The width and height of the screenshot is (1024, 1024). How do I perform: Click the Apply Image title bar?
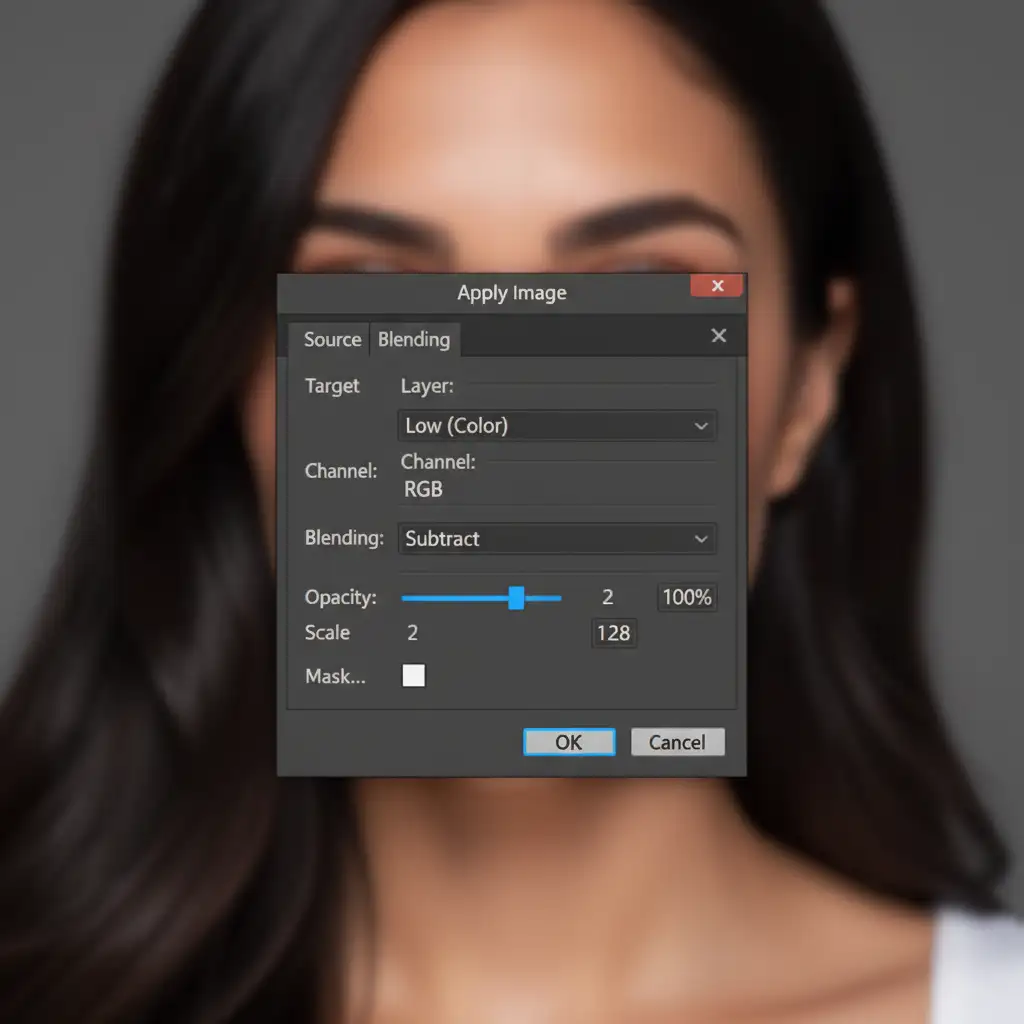(511, 293)
